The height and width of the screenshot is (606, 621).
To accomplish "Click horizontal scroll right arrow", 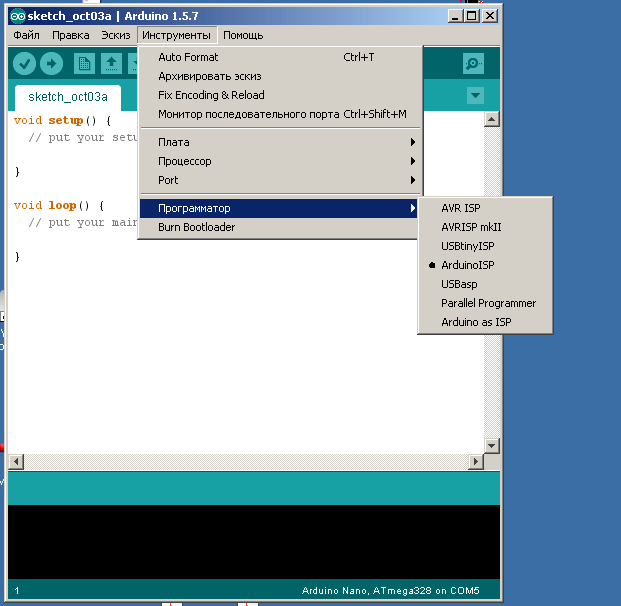I will tap(476, 461).
